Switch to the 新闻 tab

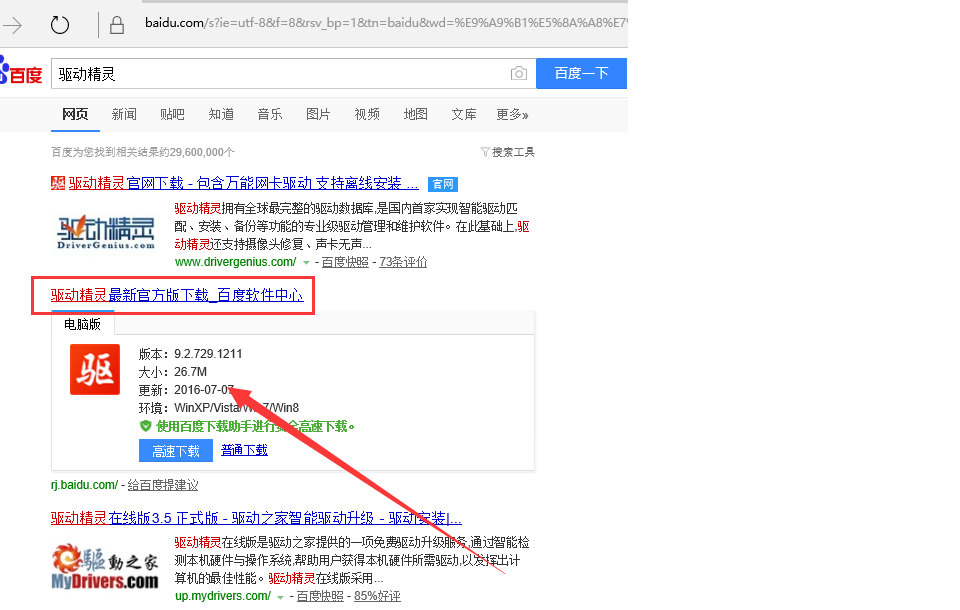[124, 115]
